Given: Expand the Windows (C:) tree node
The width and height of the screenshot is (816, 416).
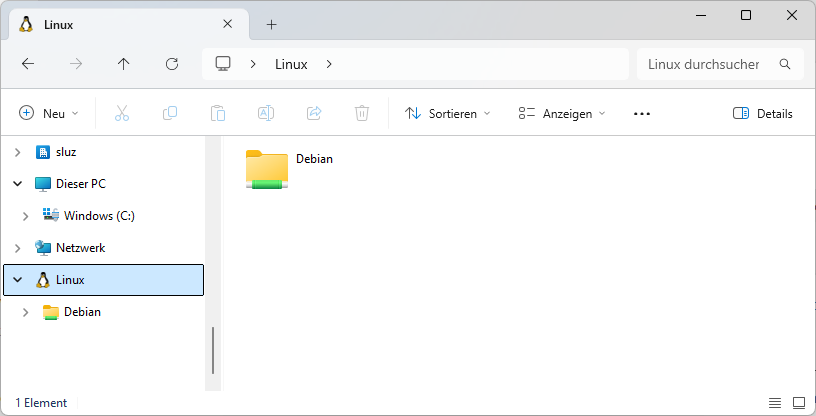Looking at the screenshot, I should [x=26, y=216].
